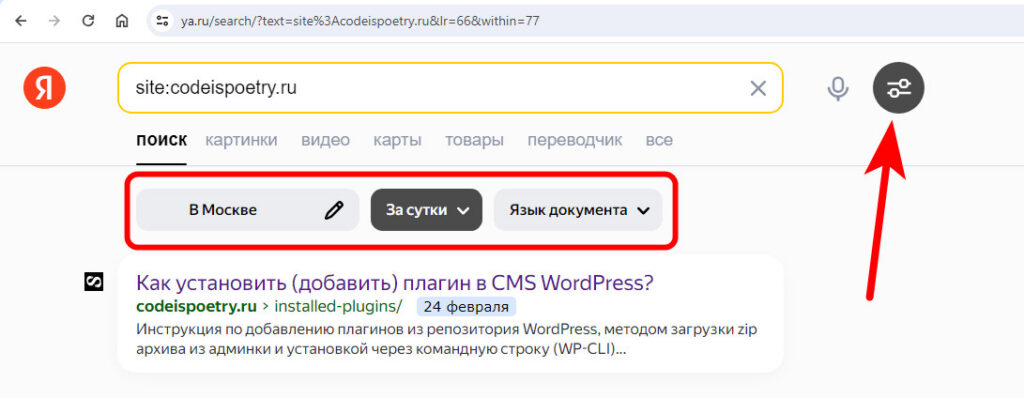The width and height of the screenshot is (1024, 398).
Task: Open the карты tab
Action: point(397,140)
